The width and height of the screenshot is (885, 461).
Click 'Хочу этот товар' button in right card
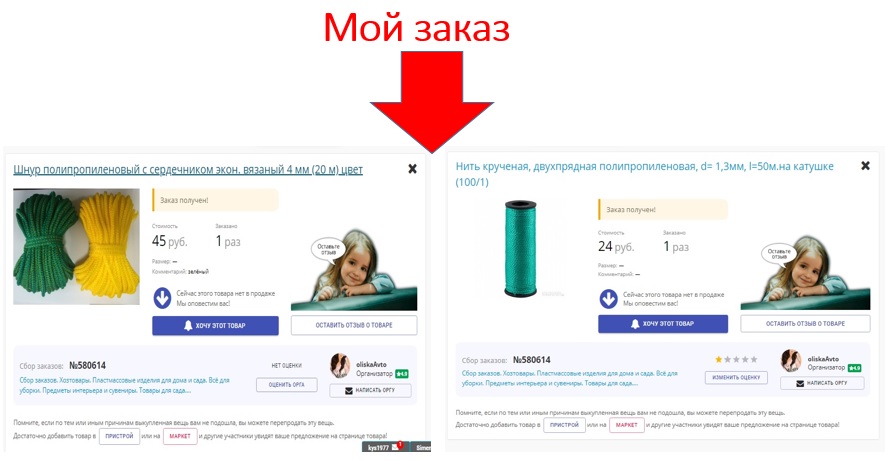[663, 323]
